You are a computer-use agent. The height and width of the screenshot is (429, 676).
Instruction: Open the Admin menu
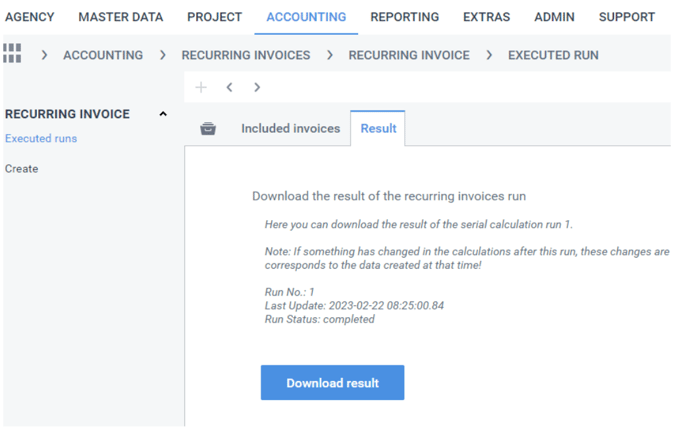pos(554,17)
